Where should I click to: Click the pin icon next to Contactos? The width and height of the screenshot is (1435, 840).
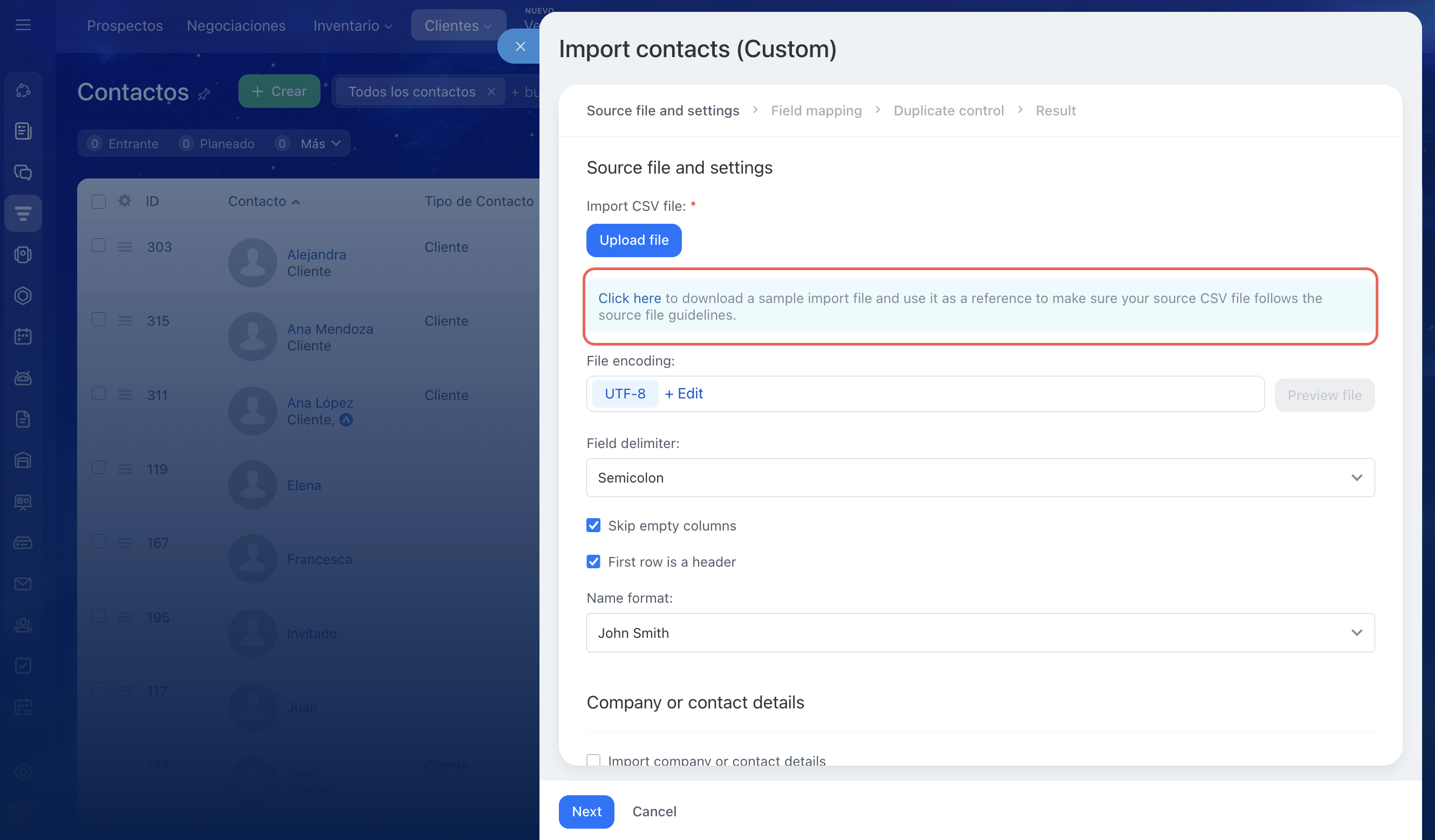coord(204,94)
